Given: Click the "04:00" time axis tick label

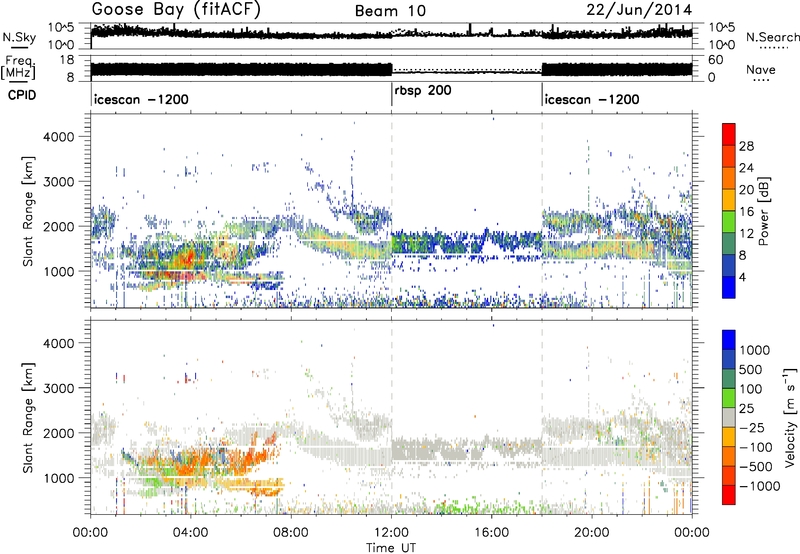Looking at the screenshot, I should point(190,533).
